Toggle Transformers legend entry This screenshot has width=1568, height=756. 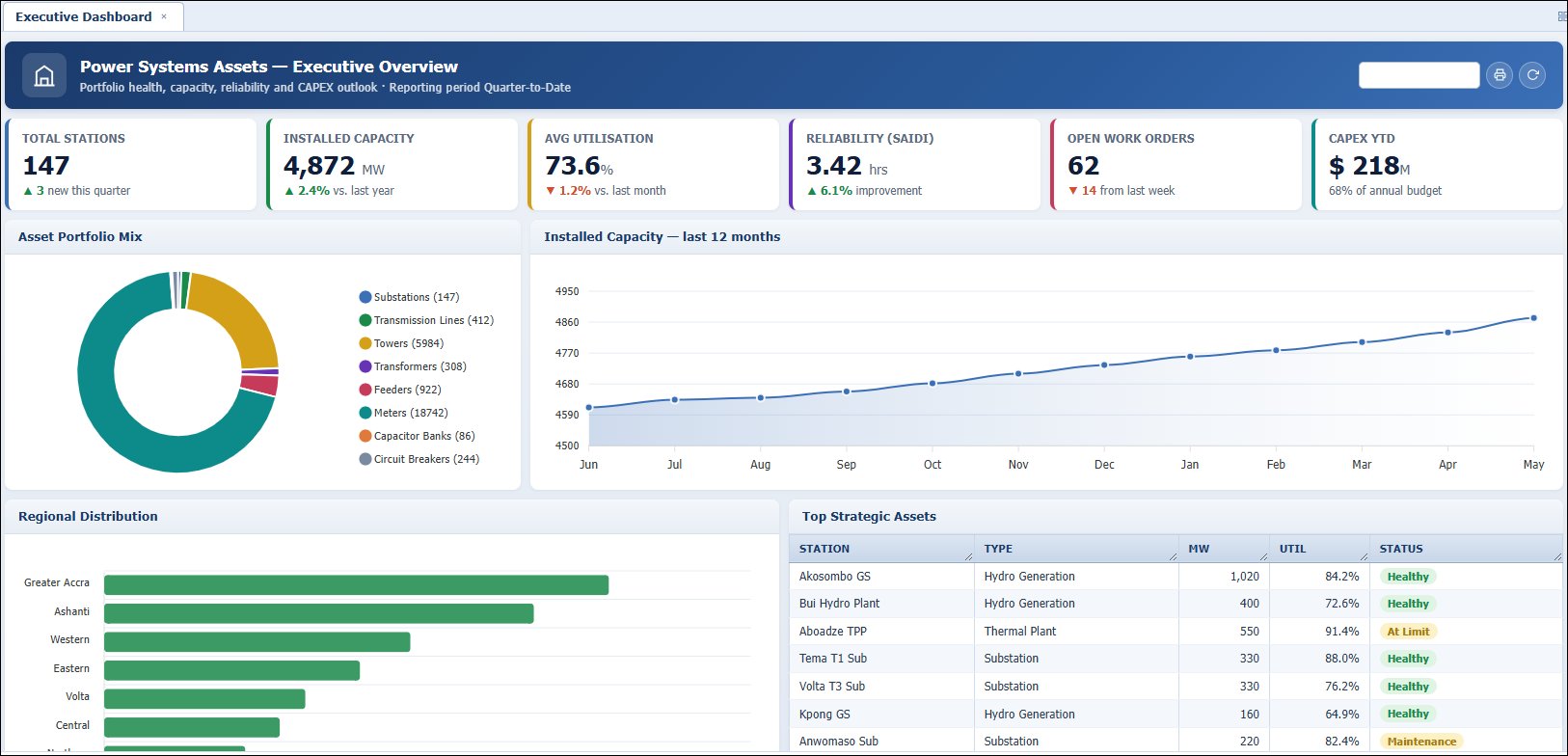[x=413, y=366]
